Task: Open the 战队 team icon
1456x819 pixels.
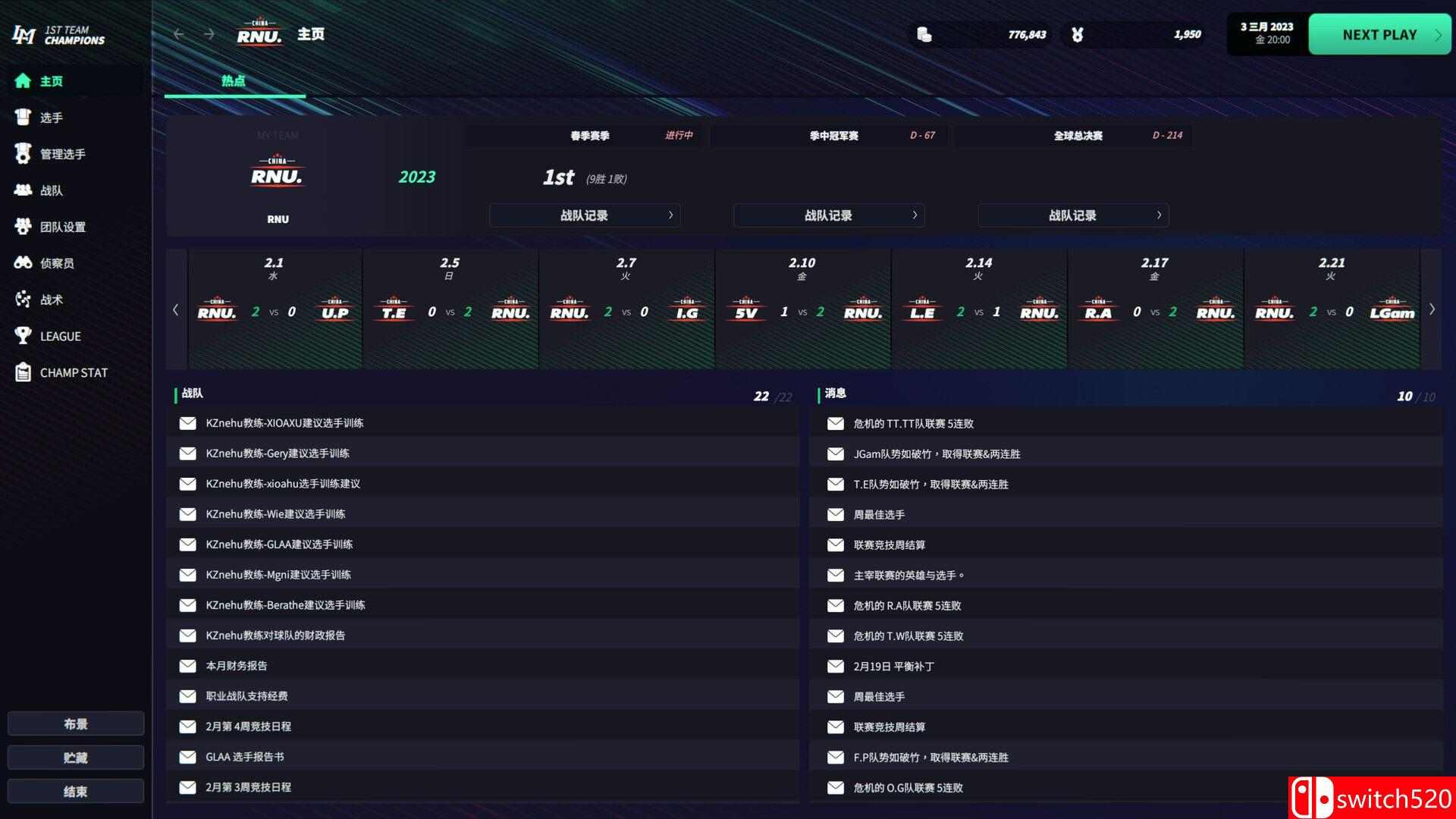Action: click(x=23, y=190)
